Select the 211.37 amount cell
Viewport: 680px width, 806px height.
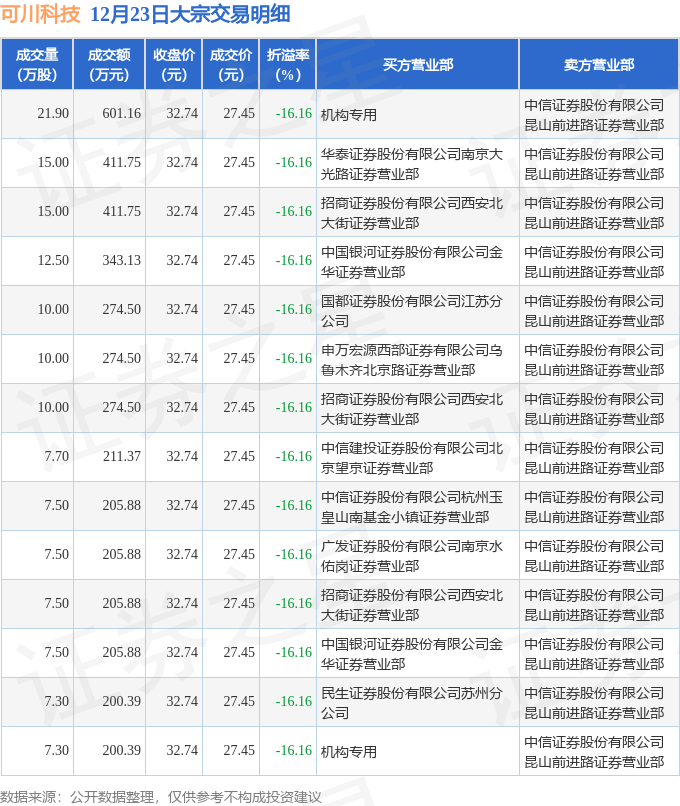tap(121, 457)
